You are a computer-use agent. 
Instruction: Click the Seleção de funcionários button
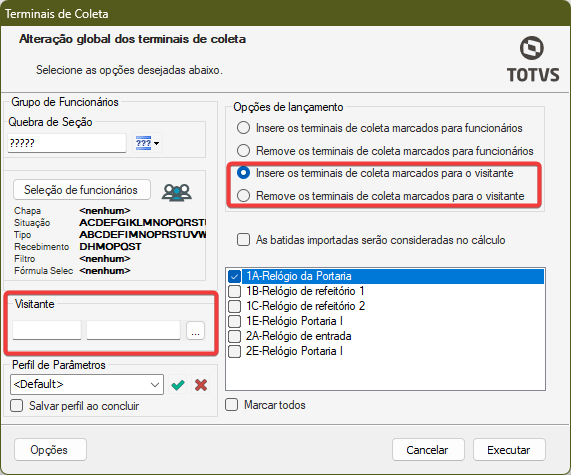tap(82, 190)
